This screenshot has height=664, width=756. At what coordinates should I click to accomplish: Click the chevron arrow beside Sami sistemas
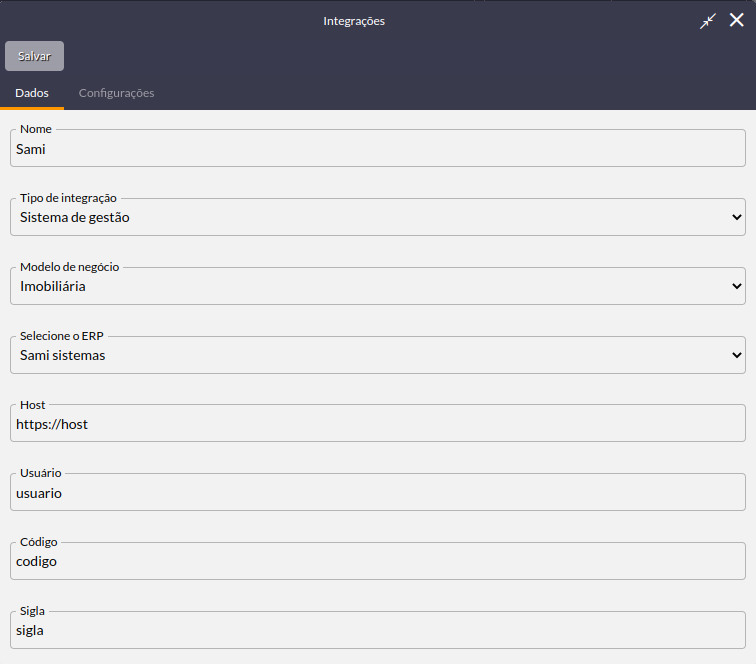(736, 355)
